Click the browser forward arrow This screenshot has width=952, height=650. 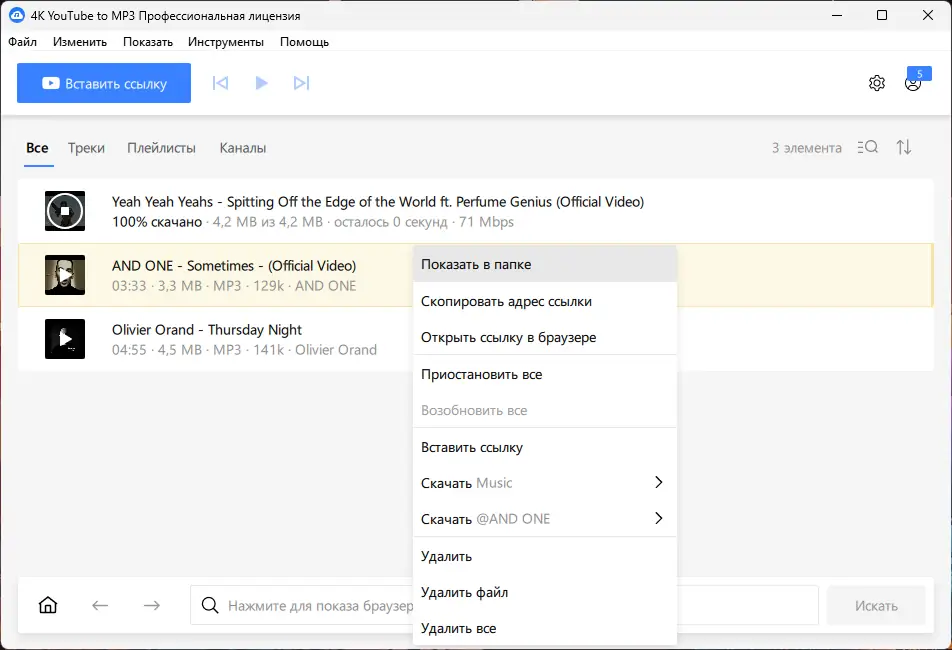[x=151, y=605]
